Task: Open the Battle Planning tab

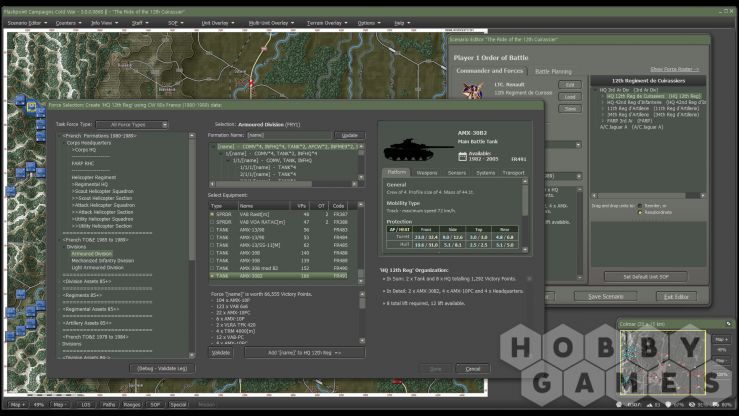Action: point(553,71)
